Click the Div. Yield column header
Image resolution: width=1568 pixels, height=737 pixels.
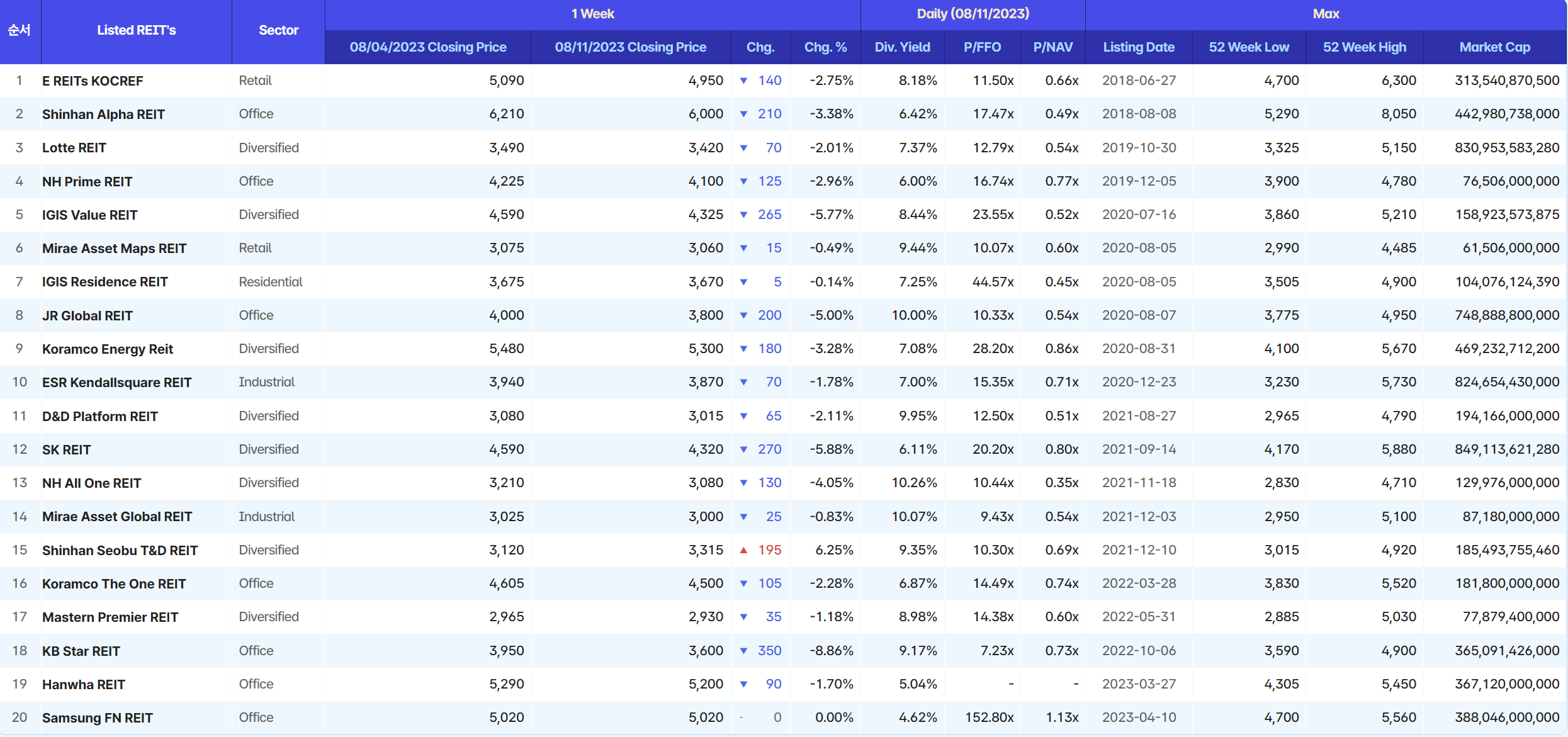point(902,47)
